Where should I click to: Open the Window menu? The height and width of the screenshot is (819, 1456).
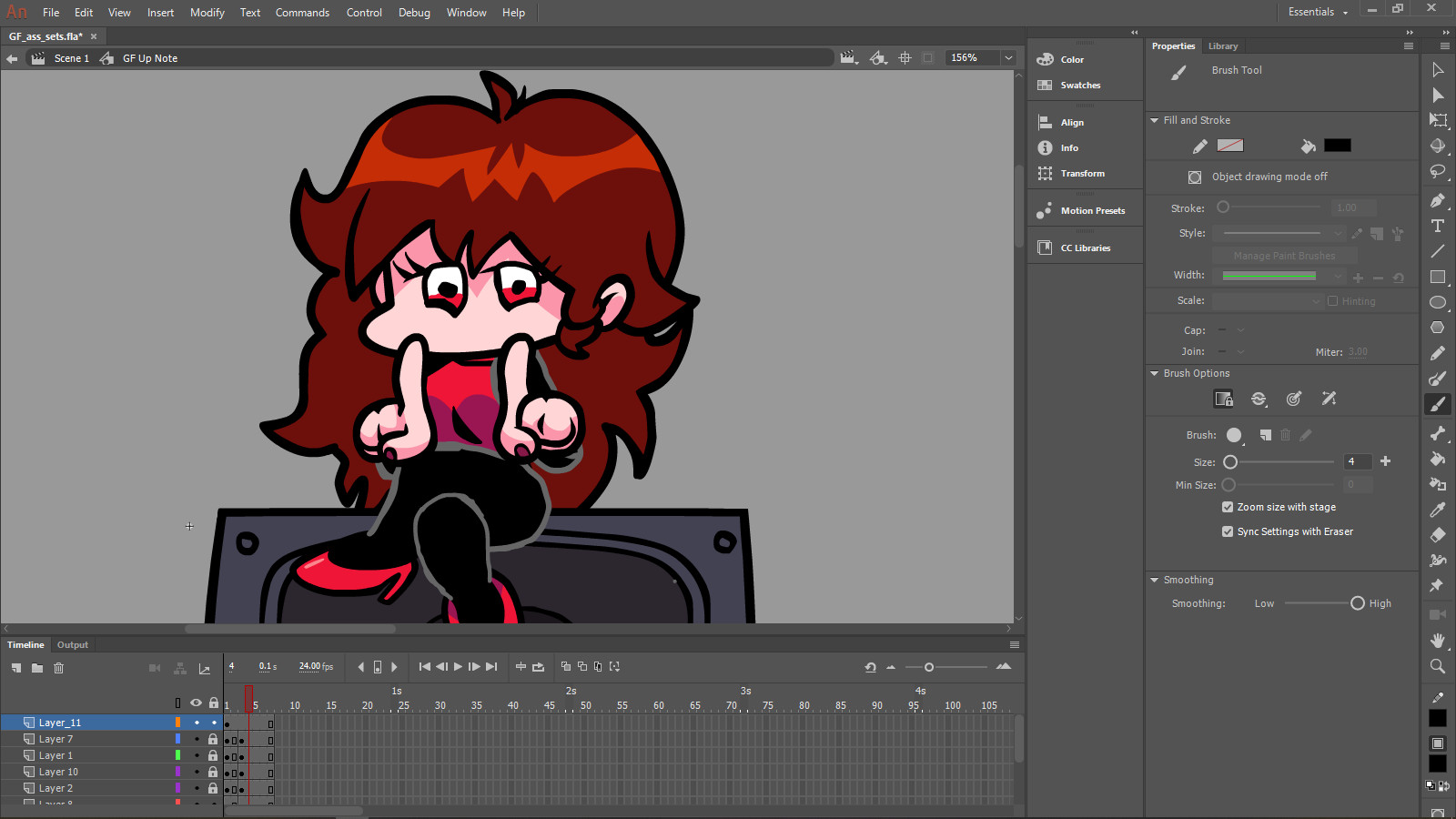click(467, 13)
